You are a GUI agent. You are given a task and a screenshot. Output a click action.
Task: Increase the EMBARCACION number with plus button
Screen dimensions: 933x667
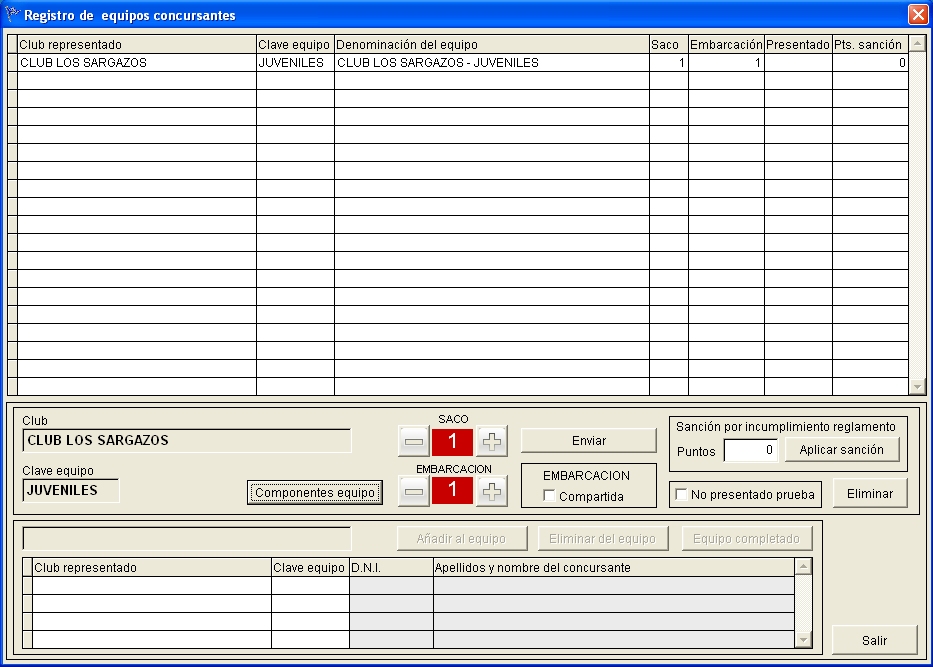(492, 491)
